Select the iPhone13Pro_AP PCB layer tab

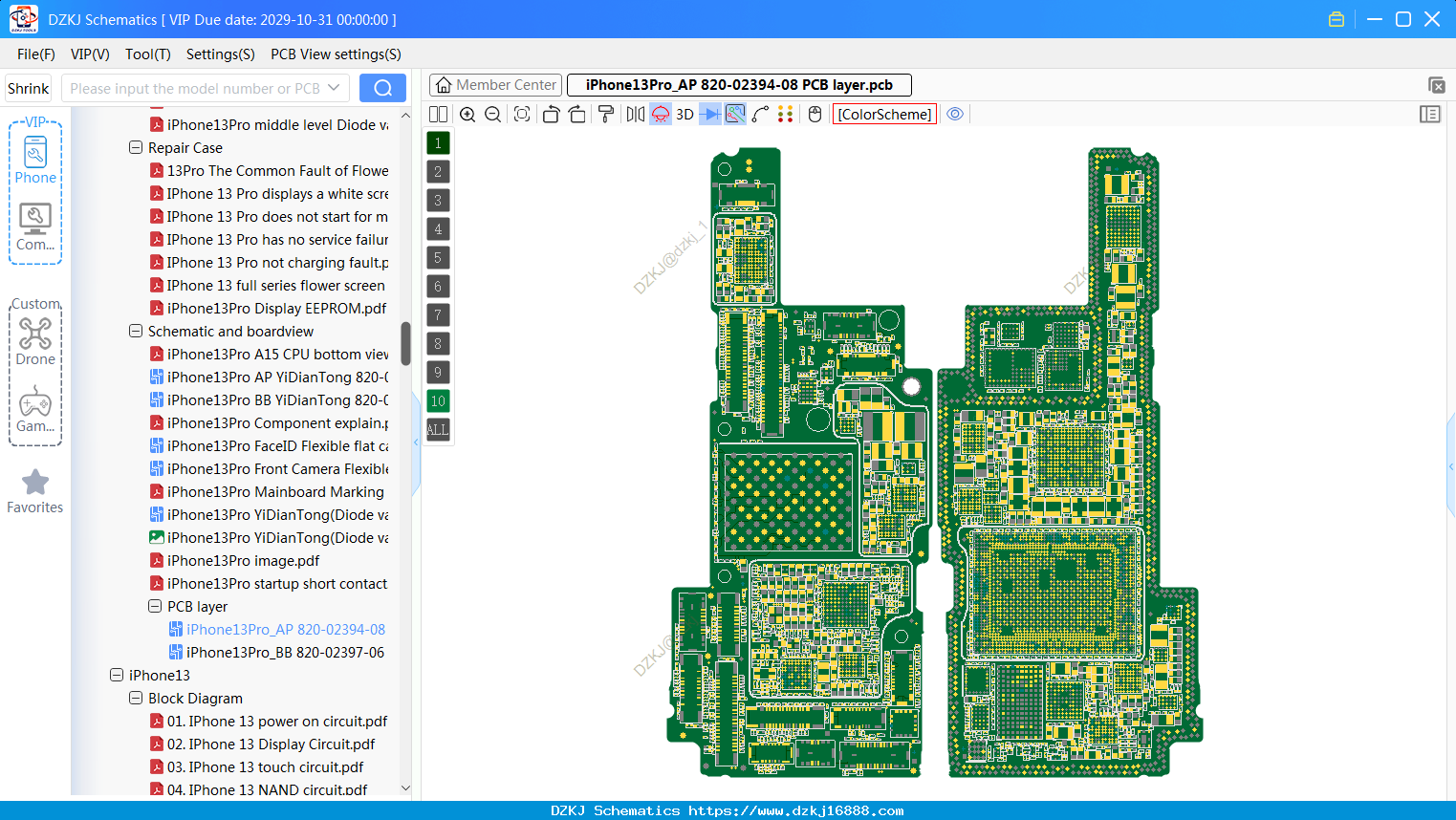coord(739,85)
